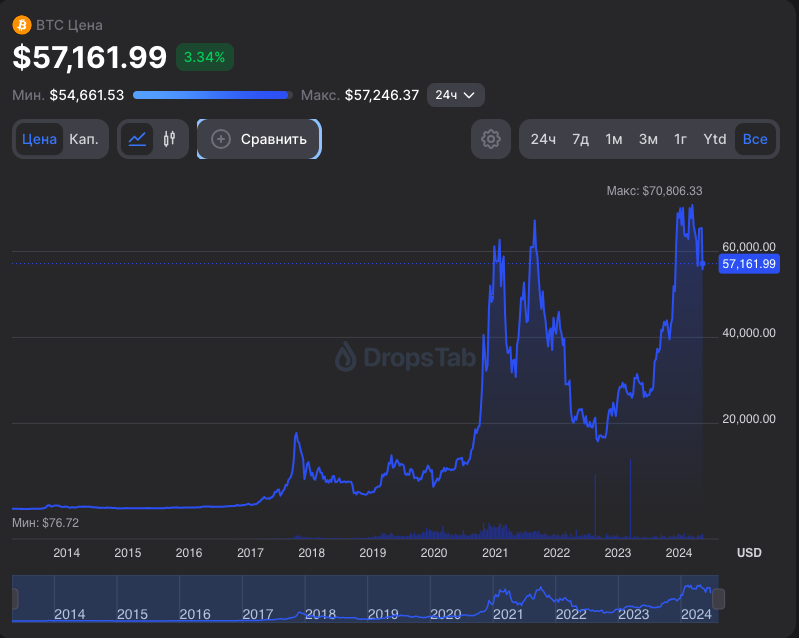
Task: Click the current price point marker
Action: 703,264
